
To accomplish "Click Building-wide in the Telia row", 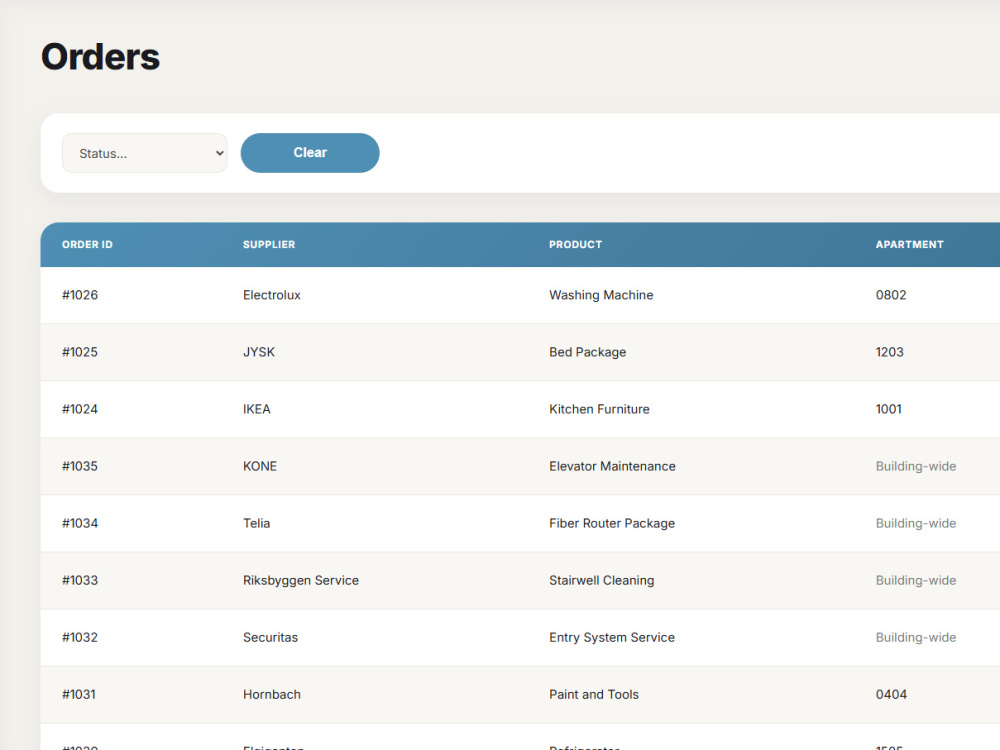I will point(916,523).
